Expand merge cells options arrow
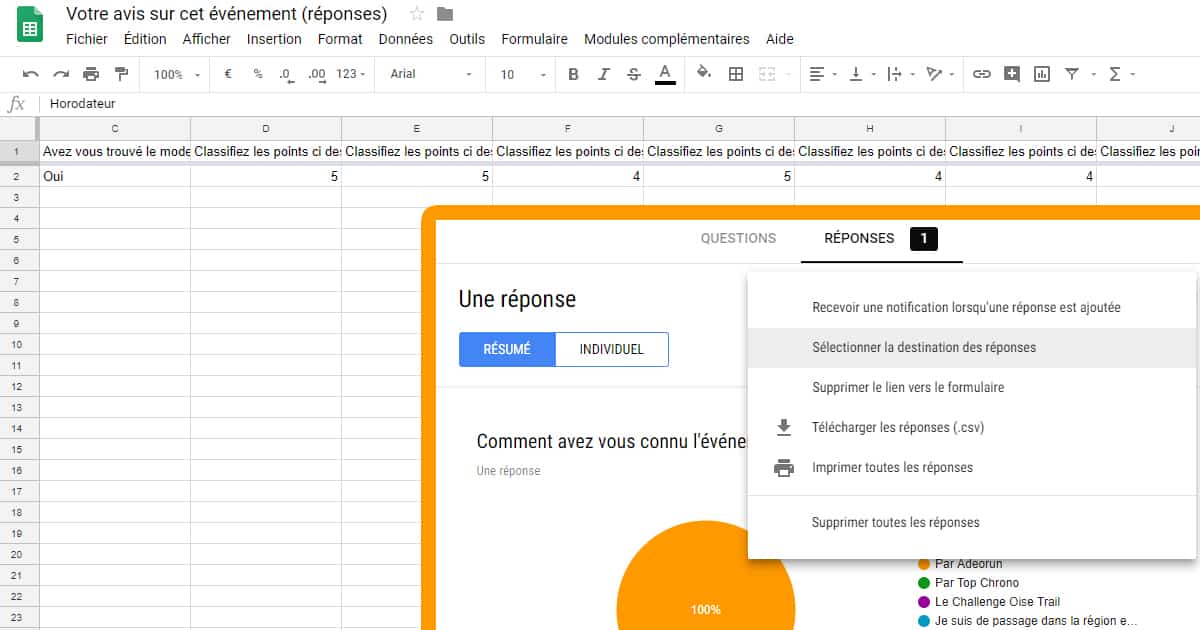 [x=787, y=74]
